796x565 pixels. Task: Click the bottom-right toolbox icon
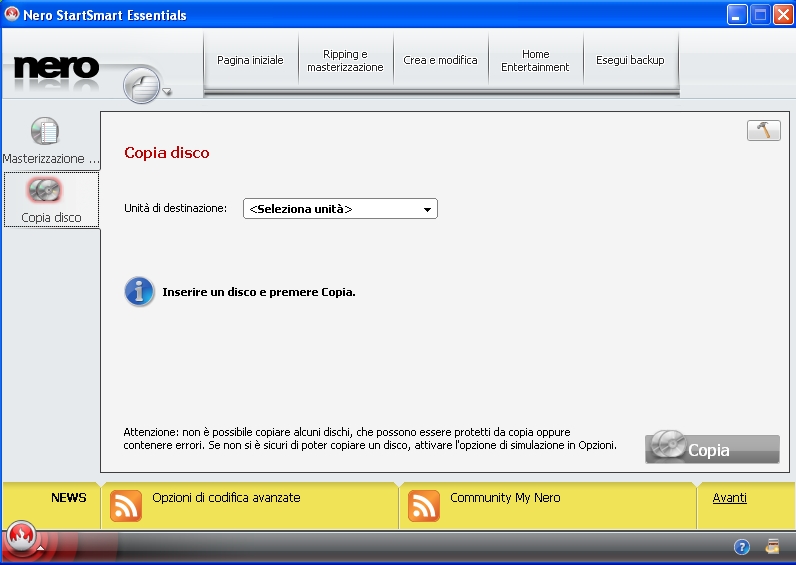point(772,546)
